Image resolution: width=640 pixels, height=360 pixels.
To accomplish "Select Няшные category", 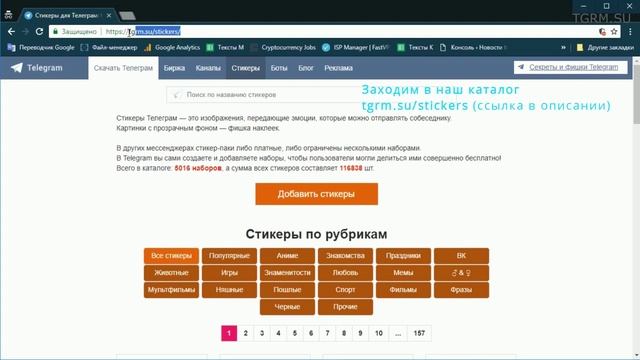I will (229, 290).
